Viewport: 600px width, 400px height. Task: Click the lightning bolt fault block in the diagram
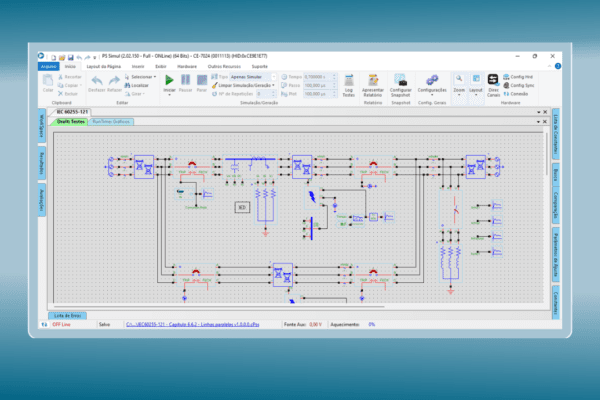click(312, 197)
